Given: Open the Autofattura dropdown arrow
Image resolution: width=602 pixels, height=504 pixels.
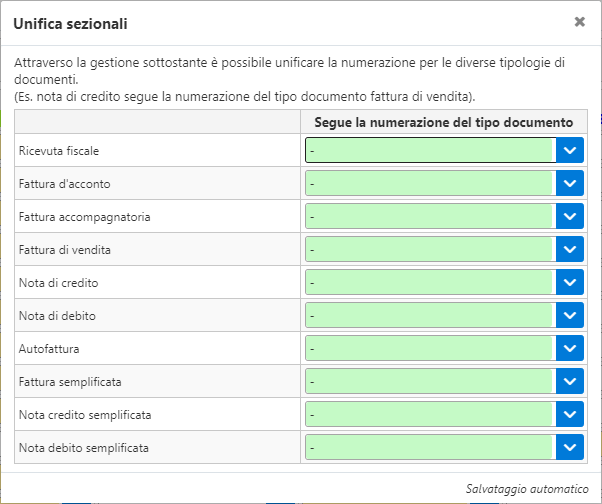Looking at the screenshot, I should click(570, 348).
